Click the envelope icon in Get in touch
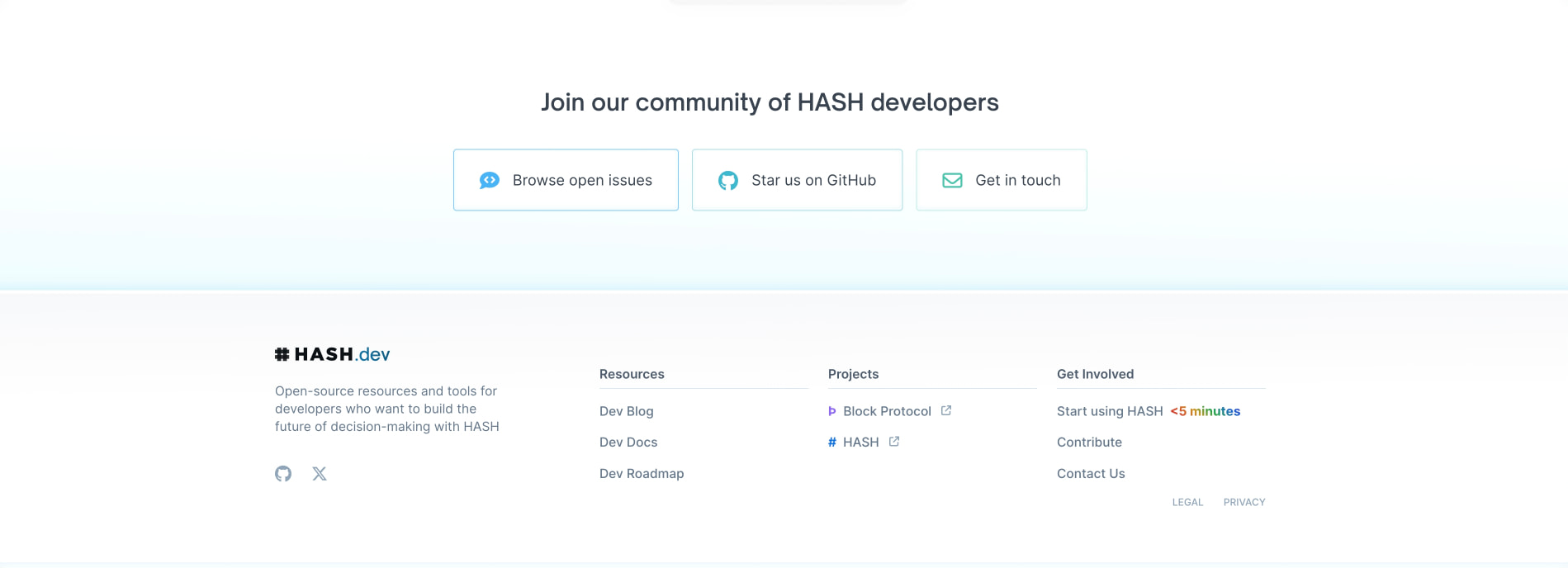Screen dimensions: 1568x568 (952, 180)
